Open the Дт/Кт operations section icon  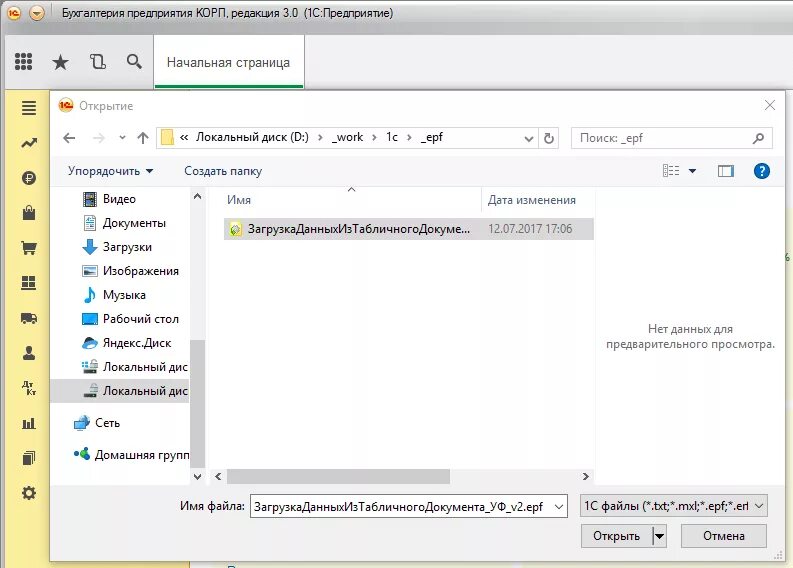(x=29, y=388)
